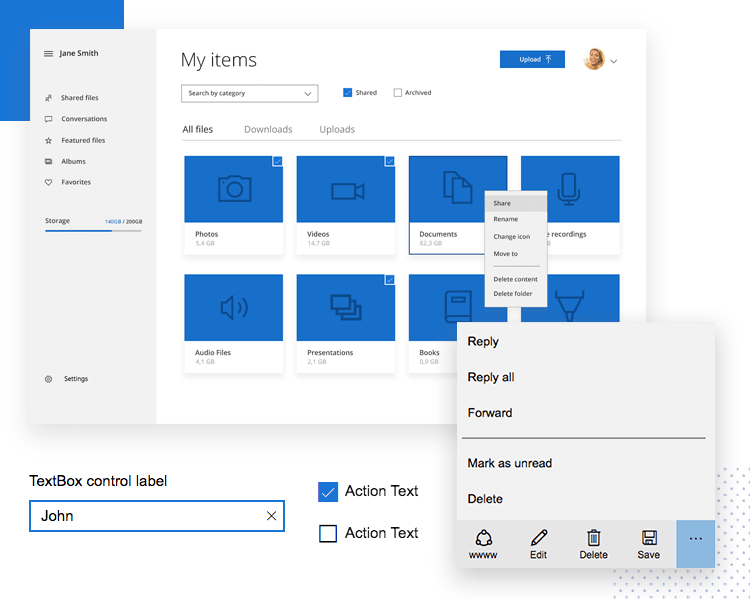This screenshot has height=600, width=750.
Task: Click the Edit pencil icon
Action: (539, 538)
